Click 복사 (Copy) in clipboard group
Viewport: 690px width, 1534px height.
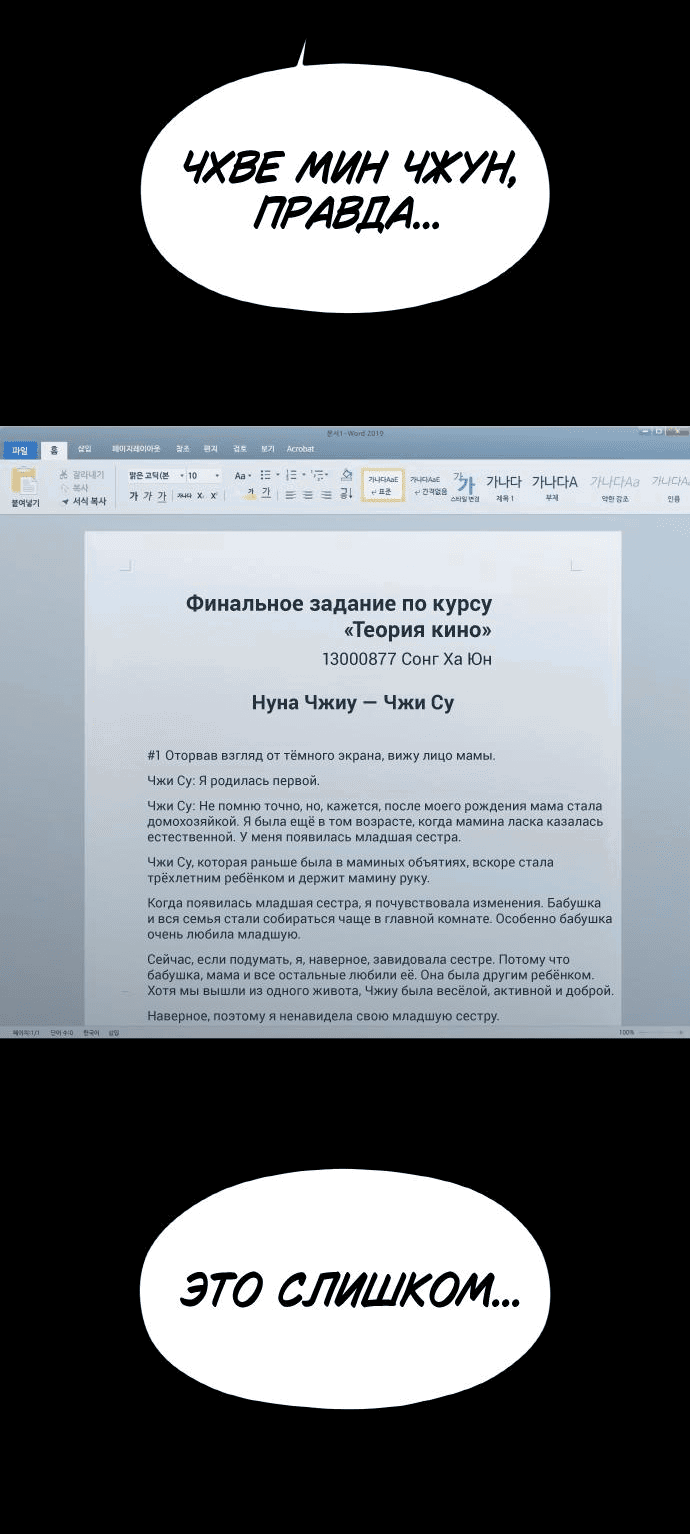[x=74, y=488]
